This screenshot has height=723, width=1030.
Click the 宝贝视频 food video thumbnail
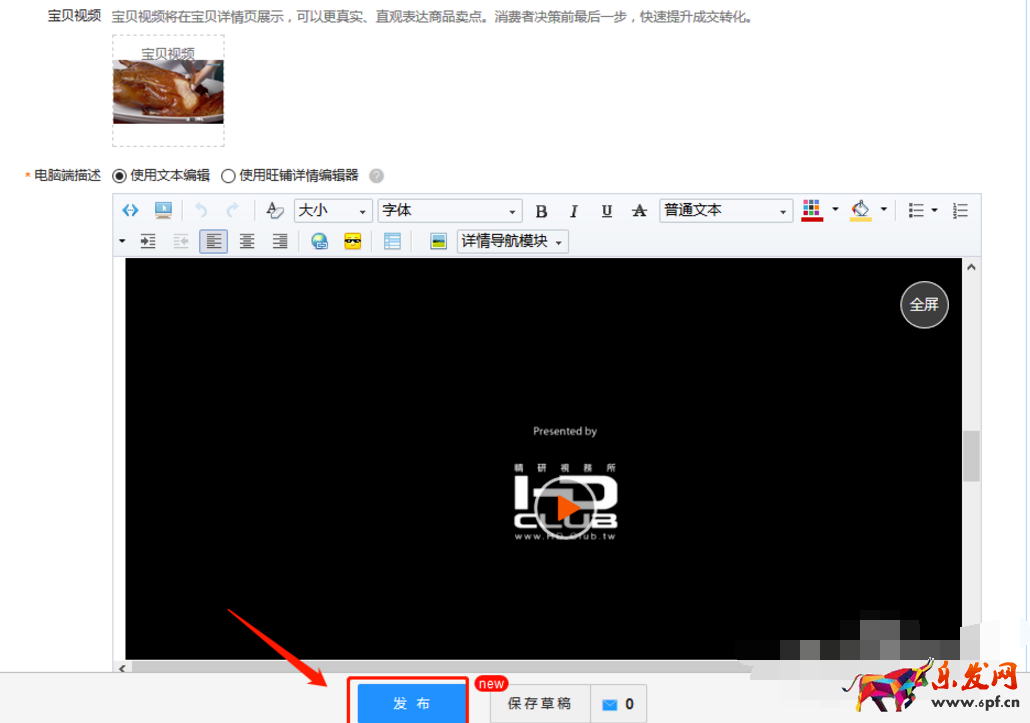[x=168, y=91]
